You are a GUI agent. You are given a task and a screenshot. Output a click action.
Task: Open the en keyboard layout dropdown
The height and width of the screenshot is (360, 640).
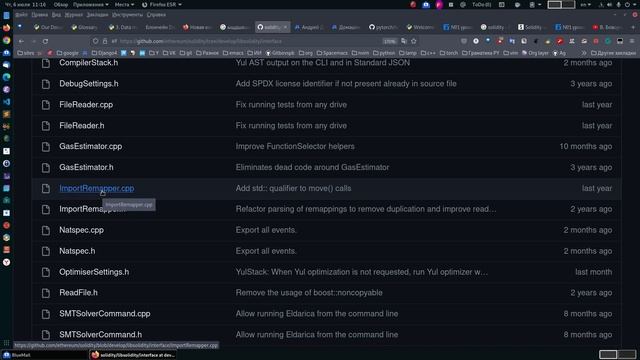(585, 4)
